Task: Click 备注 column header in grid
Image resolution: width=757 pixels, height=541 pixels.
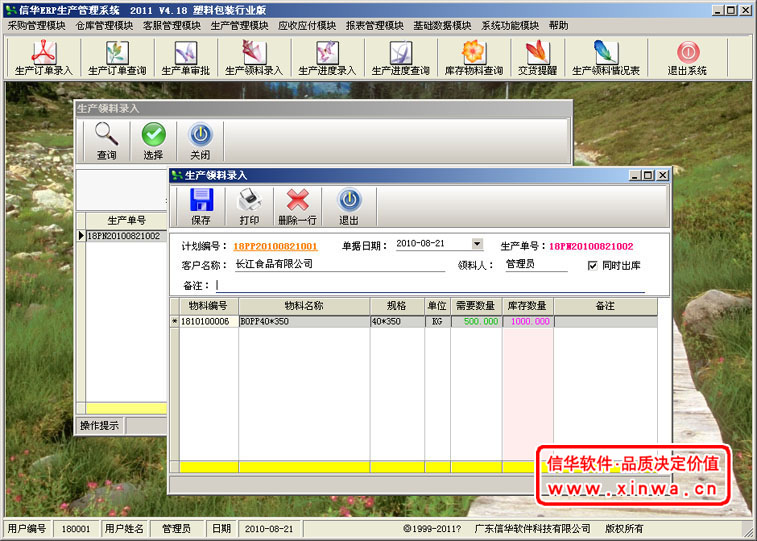Action: click(605, 306)
